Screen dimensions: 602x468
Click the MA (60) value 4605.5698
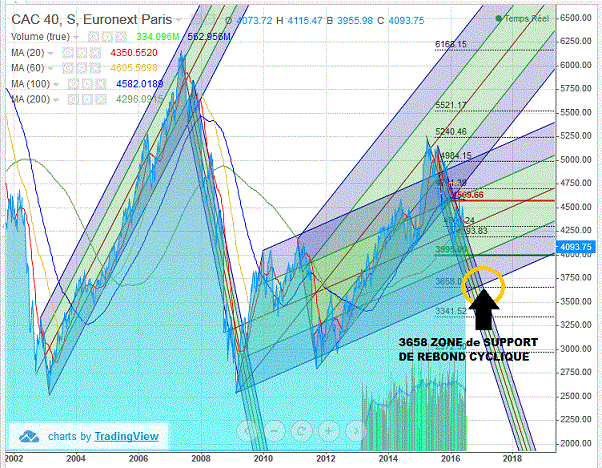(x=134, y=68)
